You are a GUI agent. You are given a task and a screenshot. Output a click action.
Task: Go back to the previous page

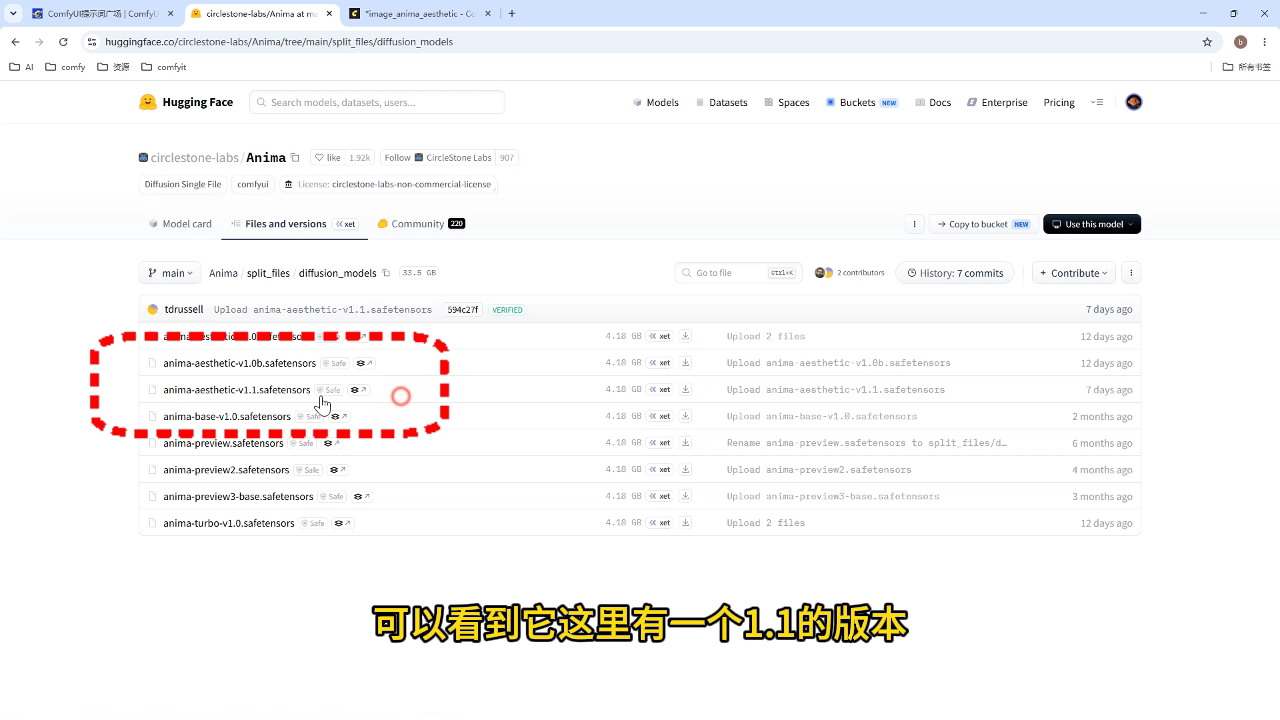click(x=15, y=42)
